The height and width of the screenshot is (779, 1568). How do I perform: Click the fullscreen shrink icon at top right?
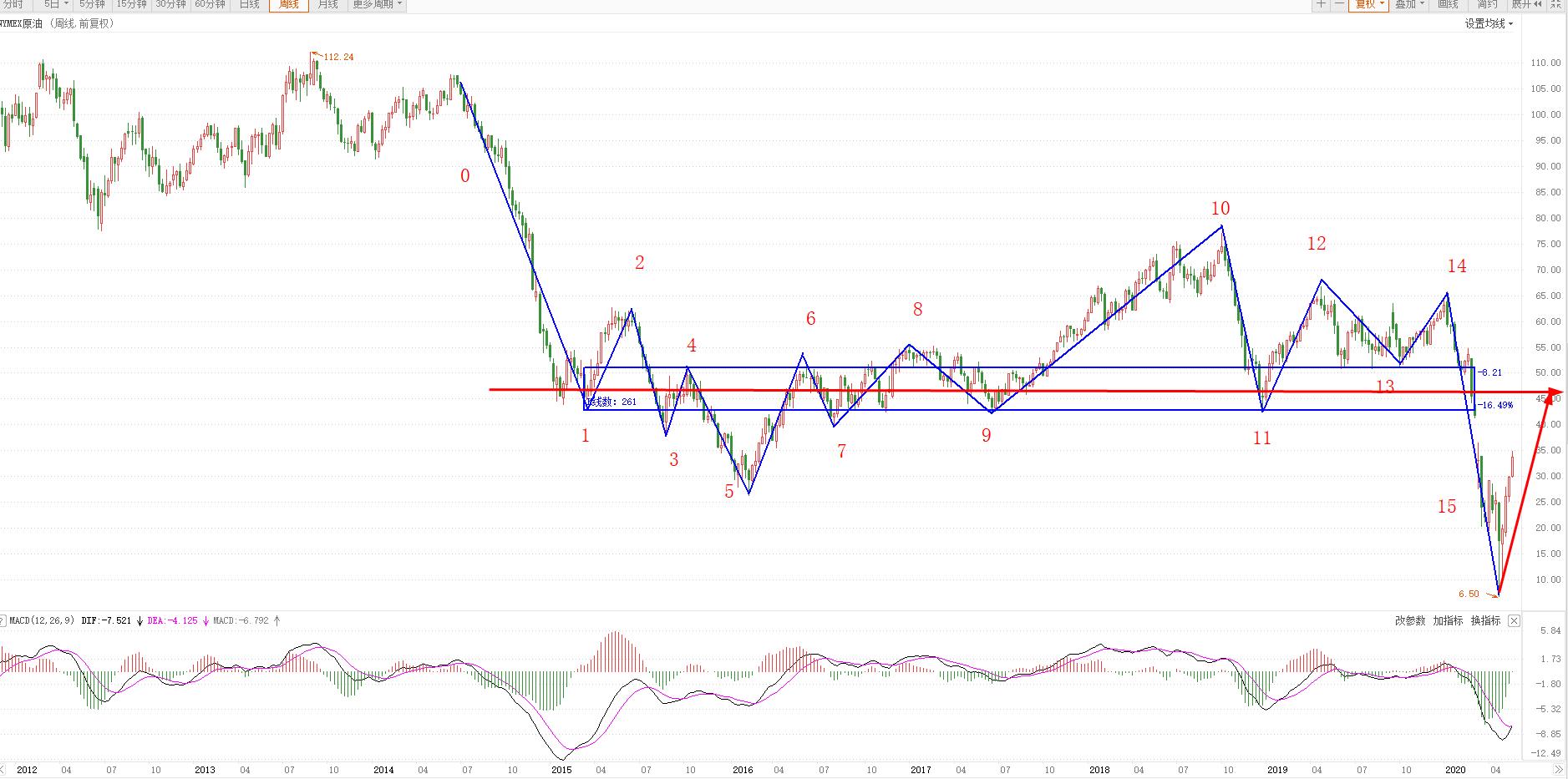click(1556, 4)
